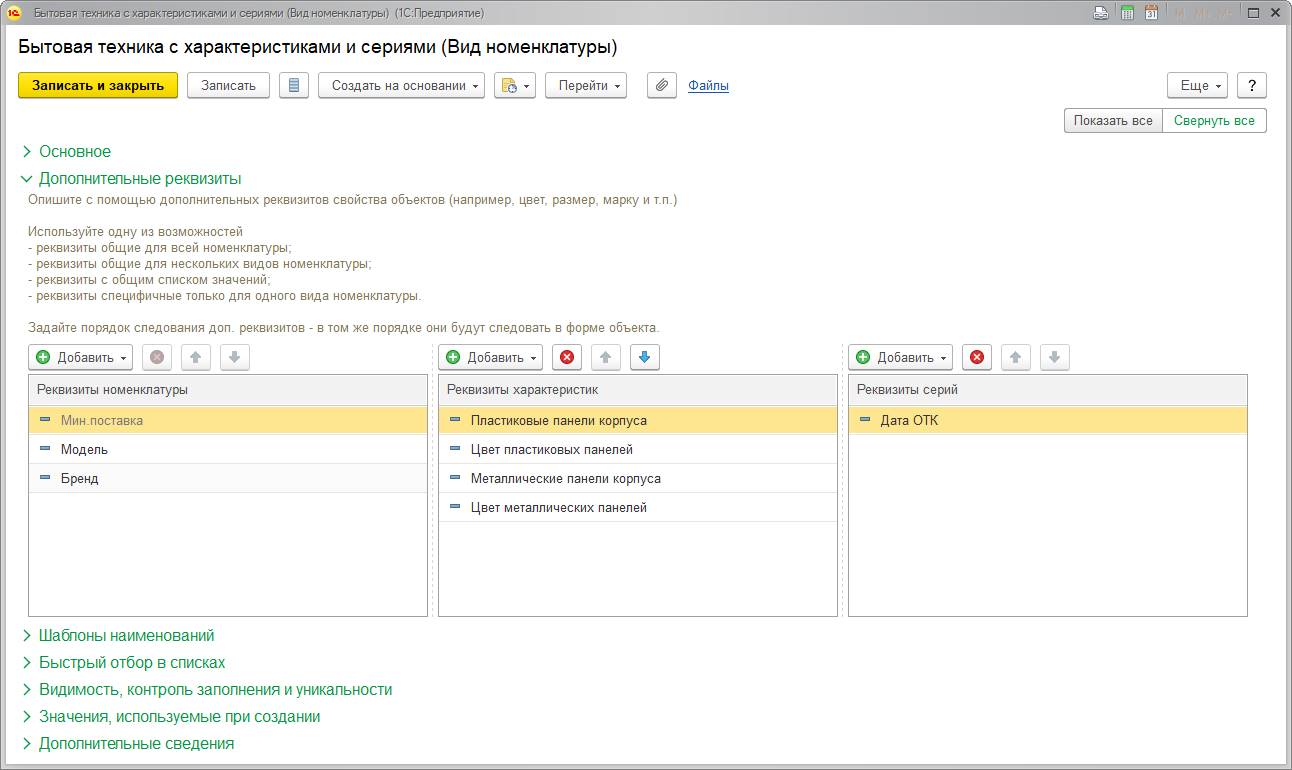Select the Цвет металлических панелей row
Screen dimensions: 1292x770
pyautogui.click(x=638, y=508)
